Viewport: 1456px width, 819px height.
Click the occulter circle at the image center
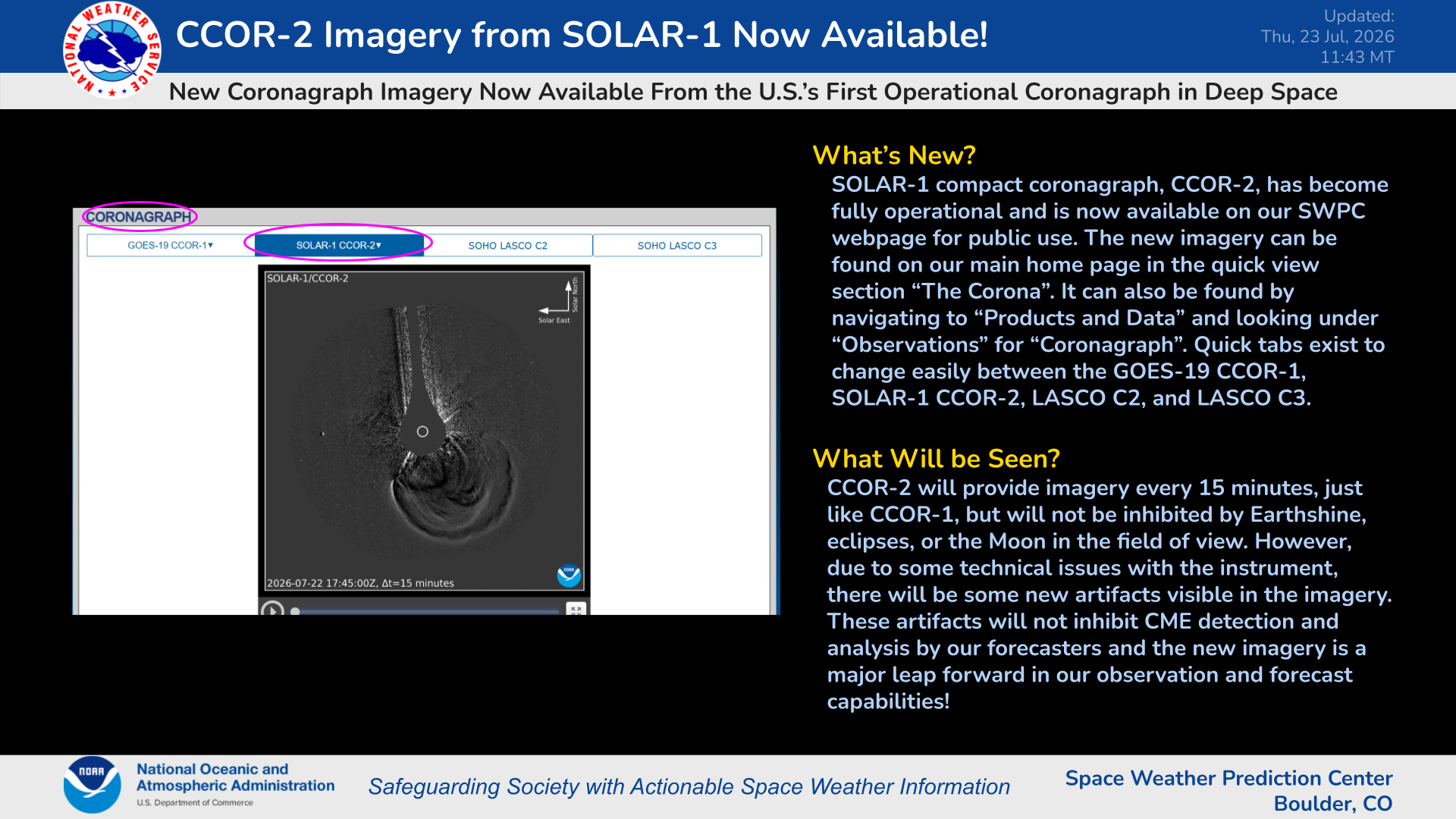422,431
